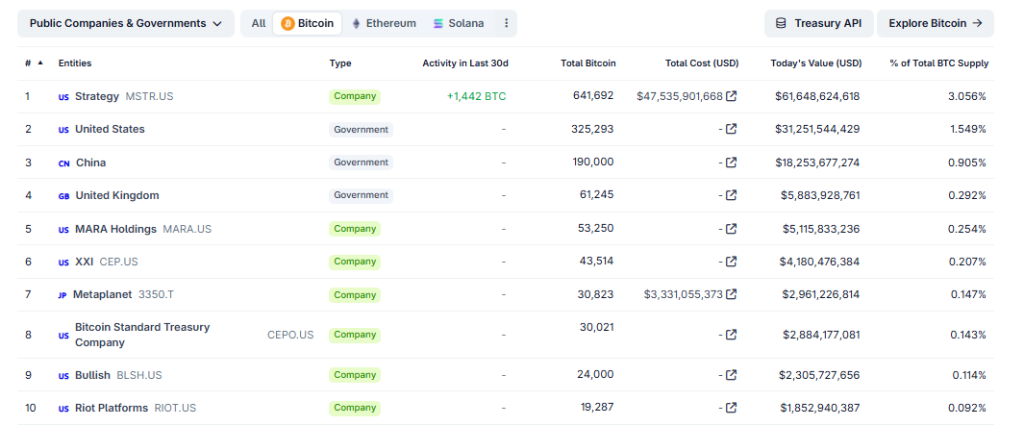The width and height of the screenshot is (1024, 426).
Task: Open Riot Platforms external link icon
Action: click(731, 408)
